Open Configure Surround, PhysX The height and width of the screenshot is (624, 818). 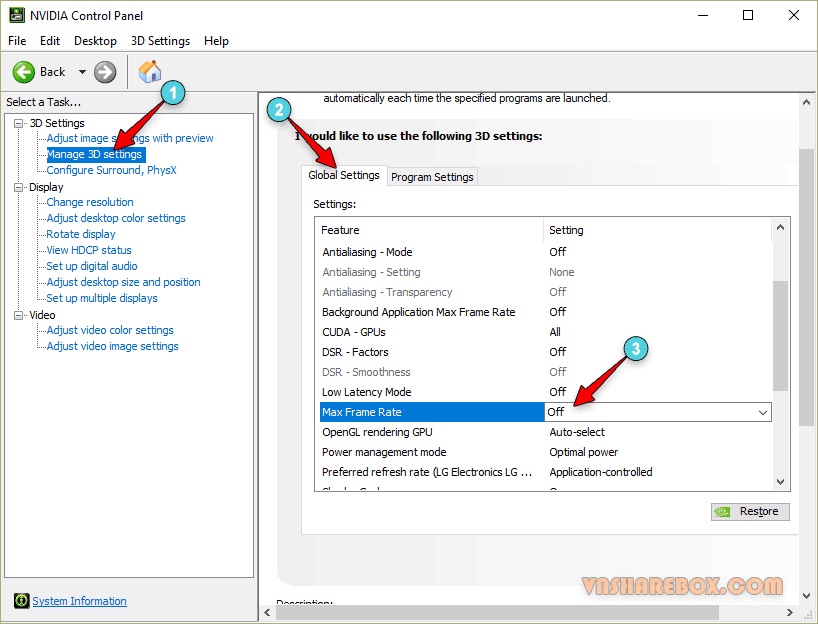(x=112, y=170)
